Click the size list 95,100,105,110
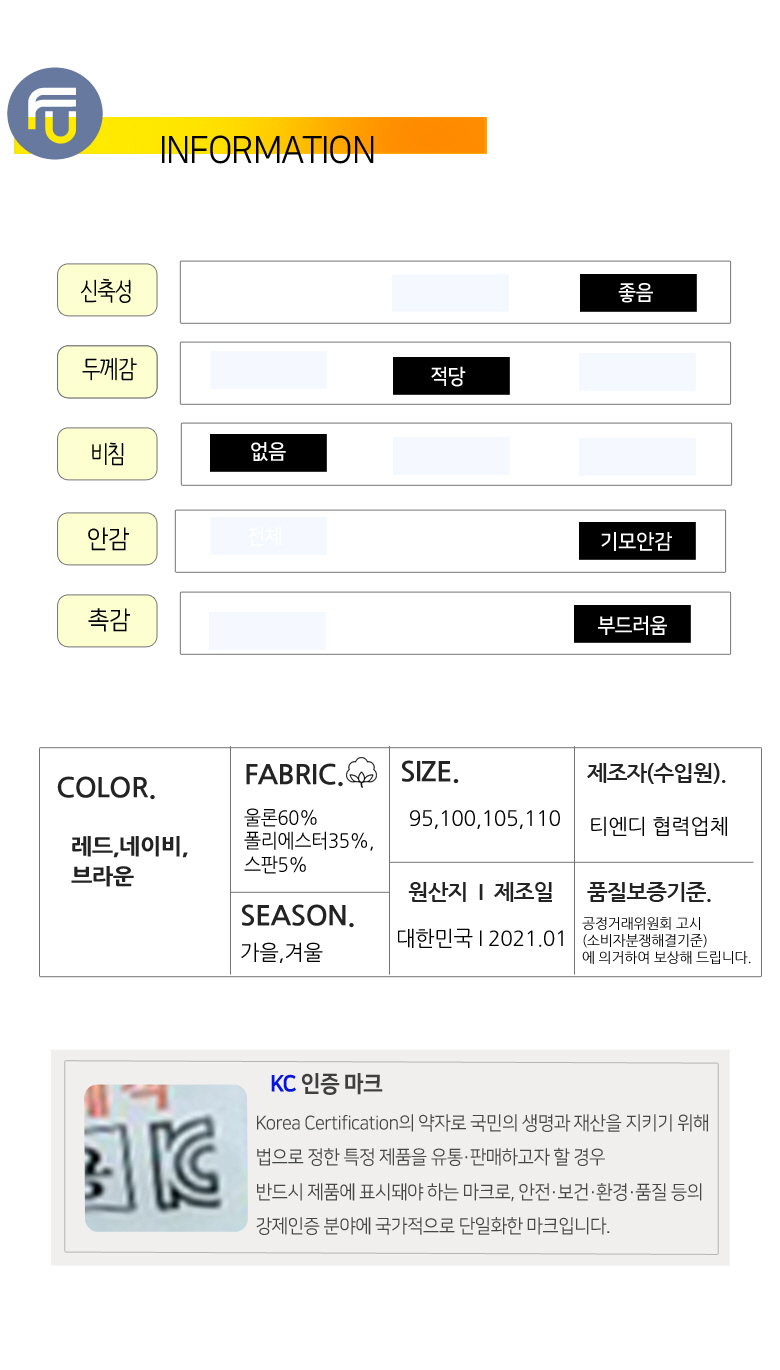780x1370 pixels. click(x=485, y=818)
